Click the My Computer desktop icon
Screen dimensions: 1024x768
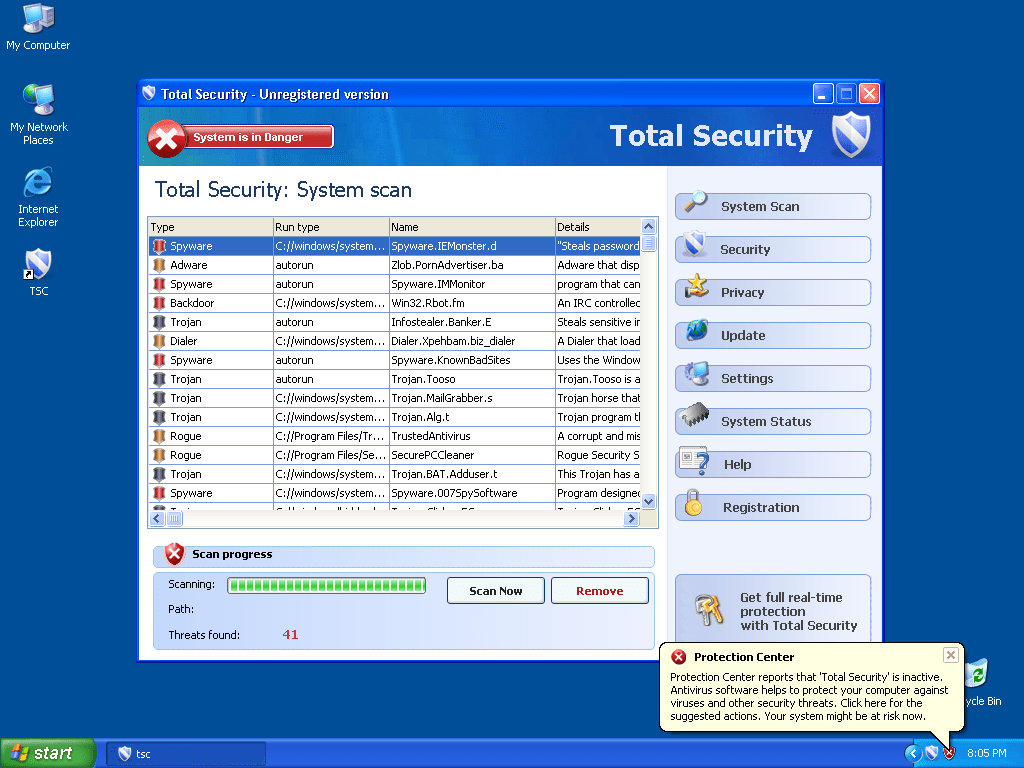pyautogui.click(x=38, y=20)
